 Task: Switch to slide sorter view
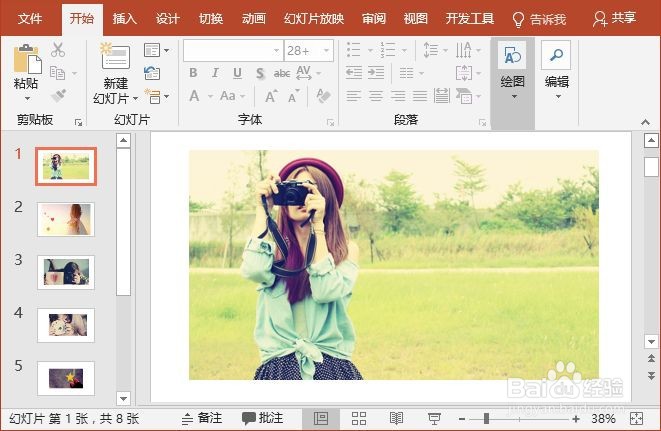[x=359, y=419]
